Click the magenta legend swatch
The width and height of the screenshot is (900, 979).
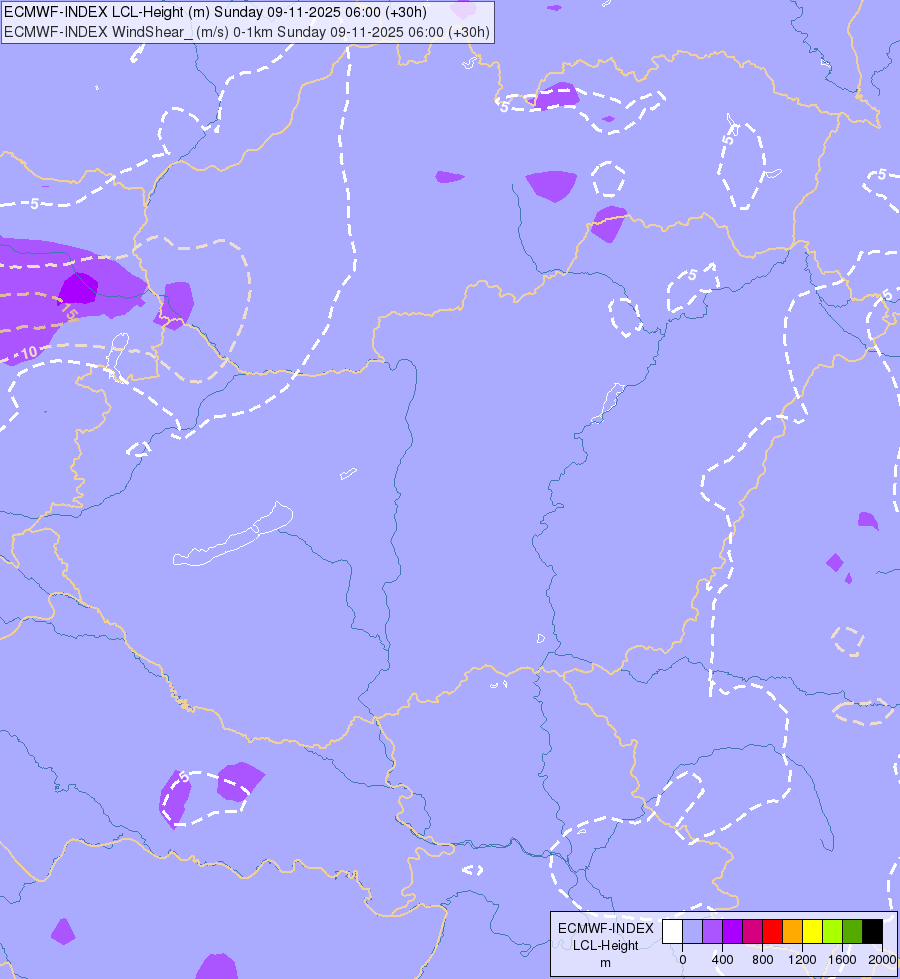[x=752, y=931]
